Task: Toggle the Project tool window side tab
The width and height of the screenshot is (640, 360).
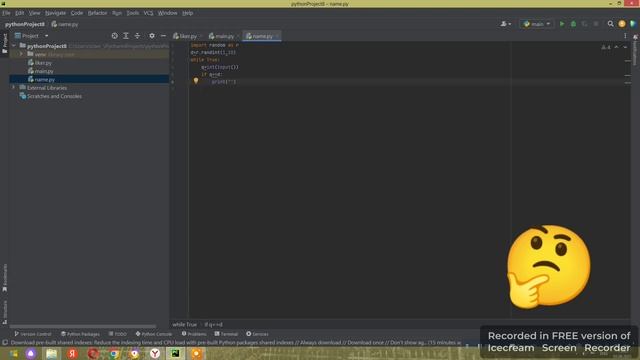Action: click(x=5, y=43)
